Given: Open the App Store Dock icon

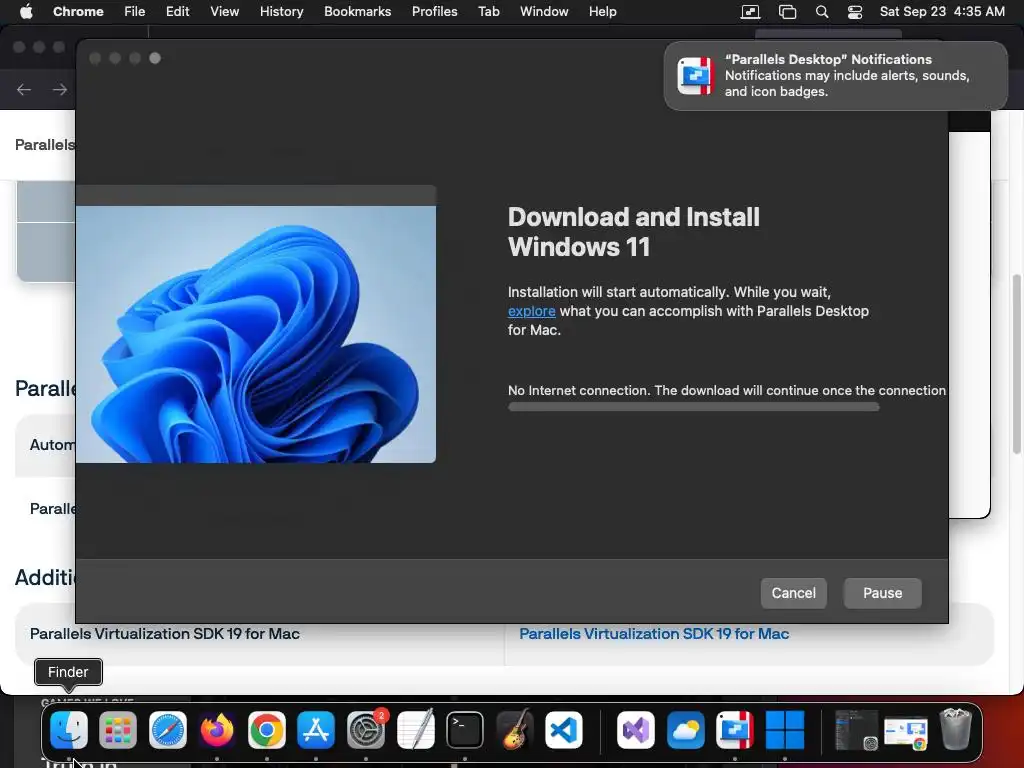Looking at the screenshot, I should [x=316, y=729].
